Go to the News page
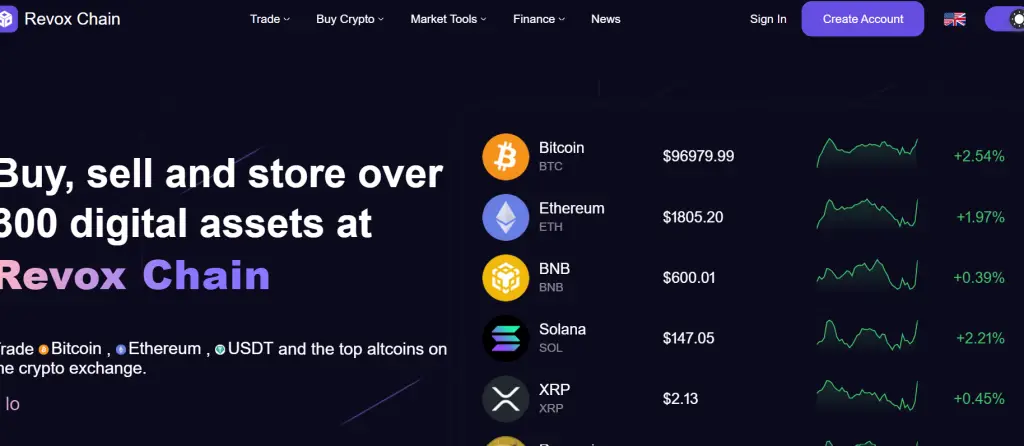This screenshot has height=446, width=1024. click(x=605, y=19)
